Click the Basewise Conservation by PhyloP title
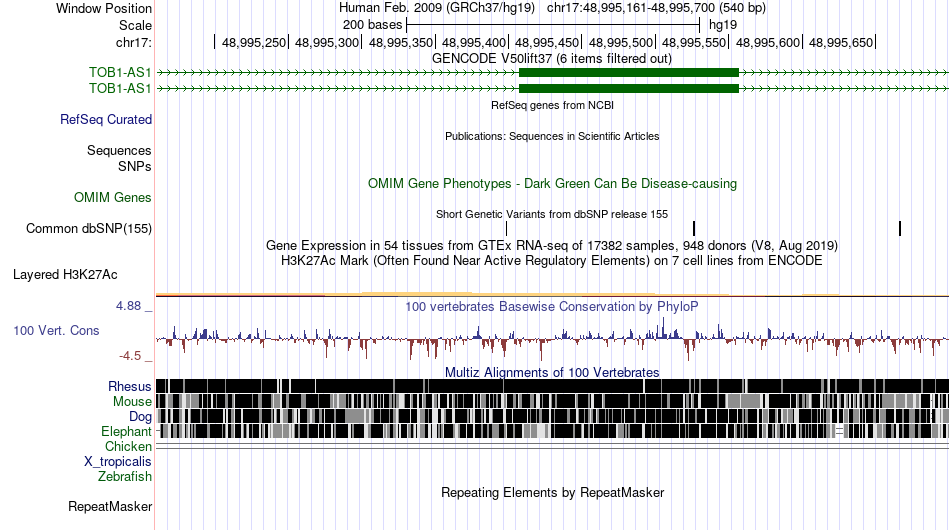The image size is (950, 530). click(552, 306)
